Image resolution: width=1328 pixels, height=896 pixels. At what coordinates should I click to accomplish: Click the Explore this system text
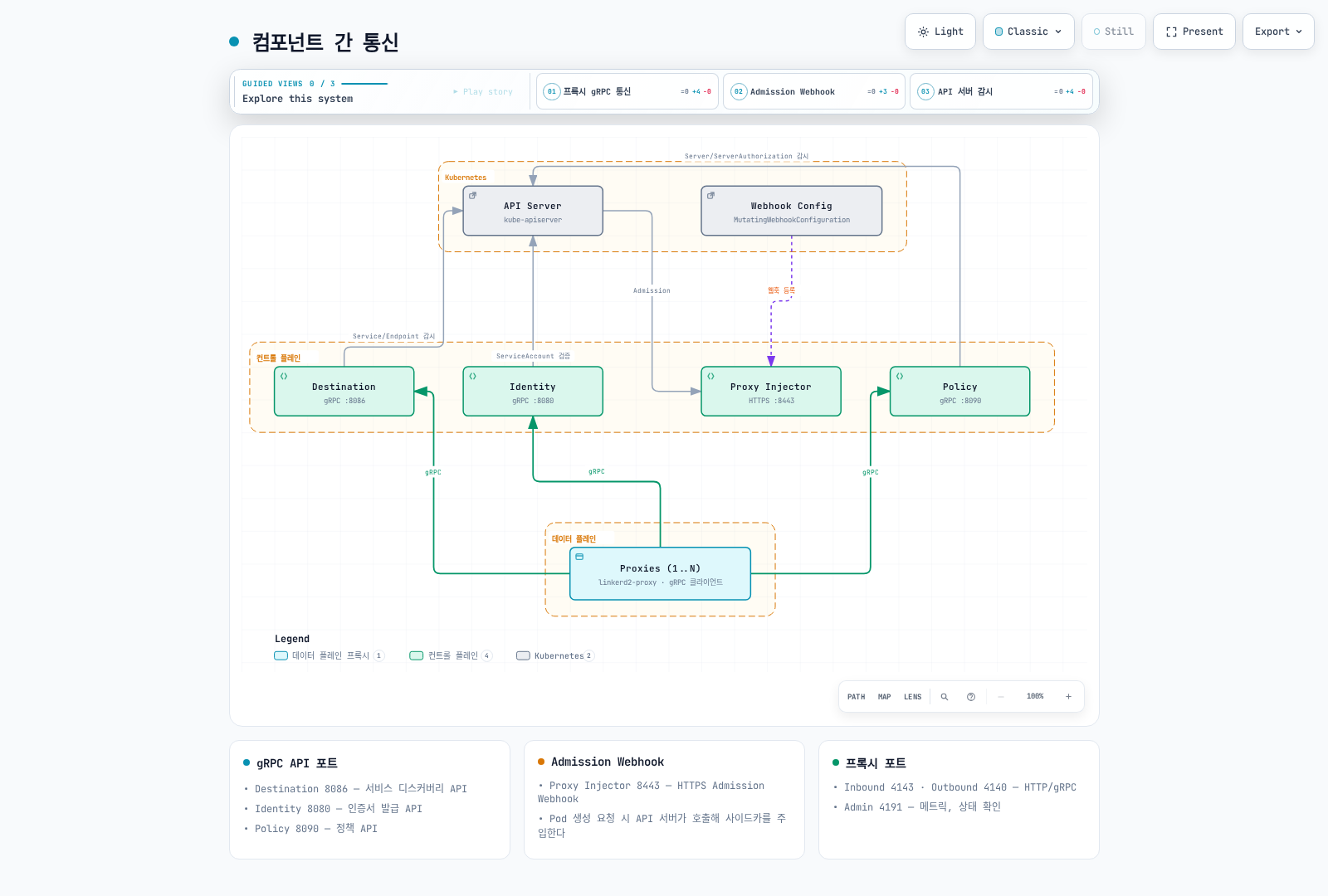tap(297, 99)
